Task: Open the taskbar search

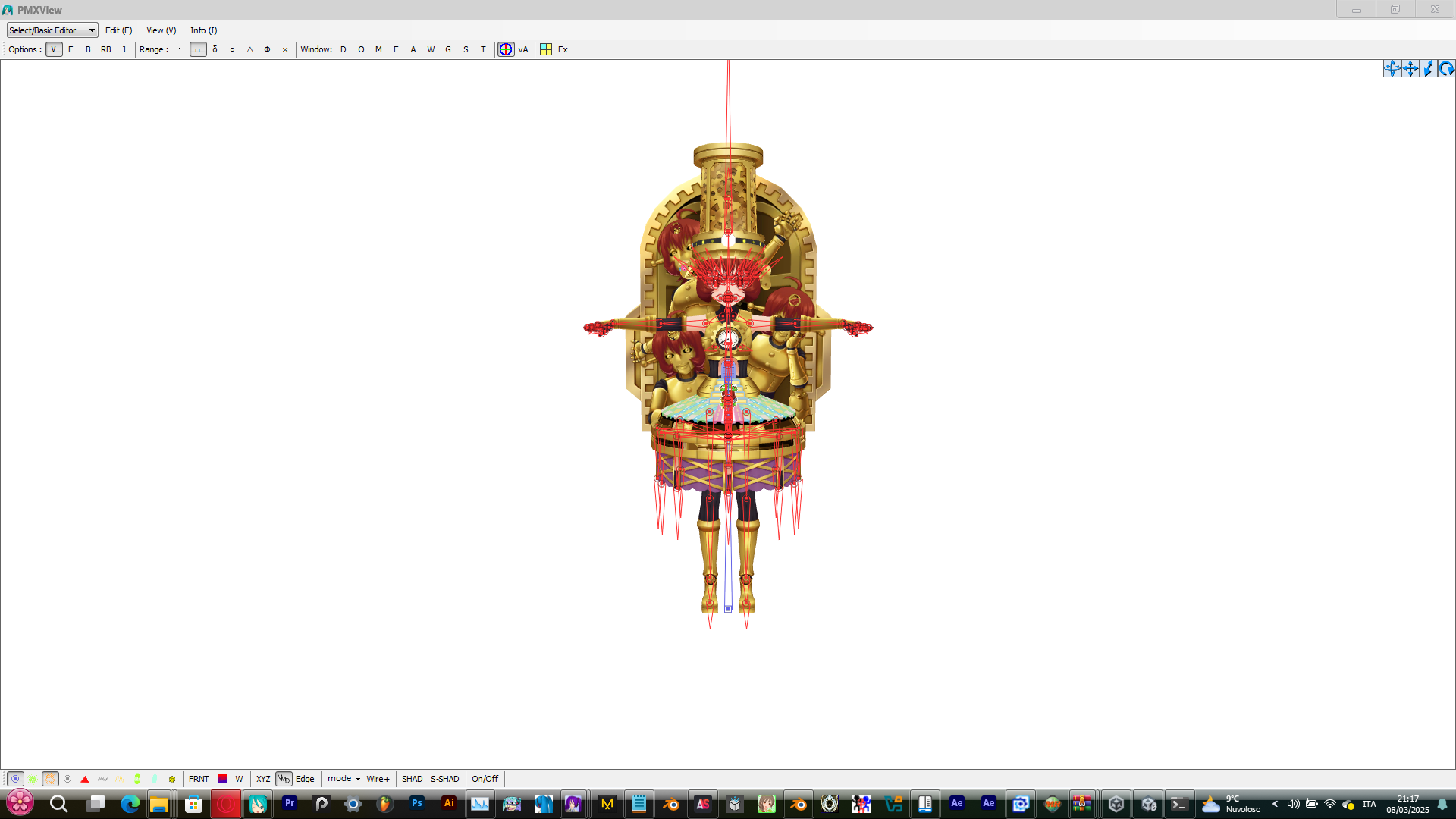Action: pos(58,803)
